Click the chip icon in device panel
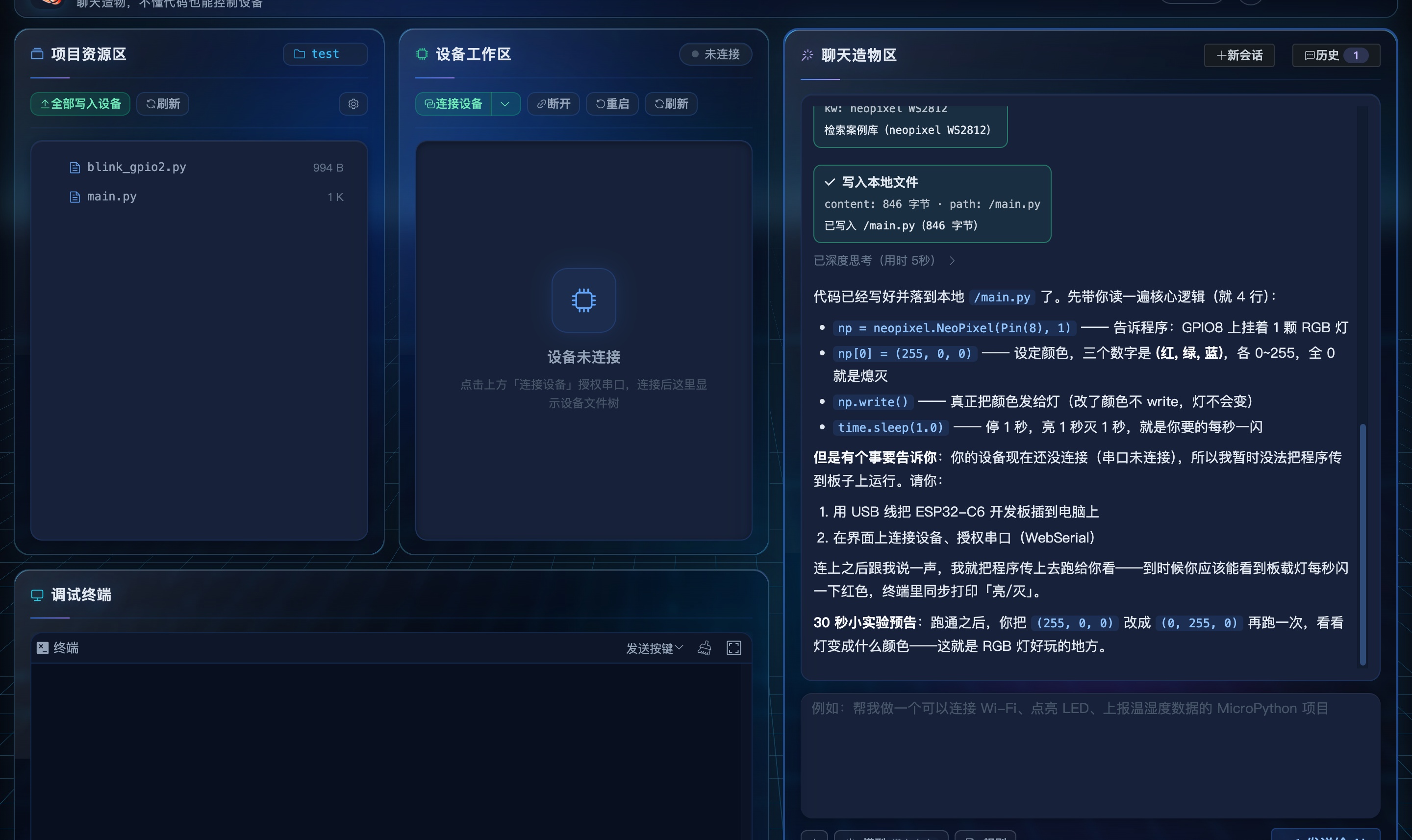1412x840 pixels. coord(584,300)
